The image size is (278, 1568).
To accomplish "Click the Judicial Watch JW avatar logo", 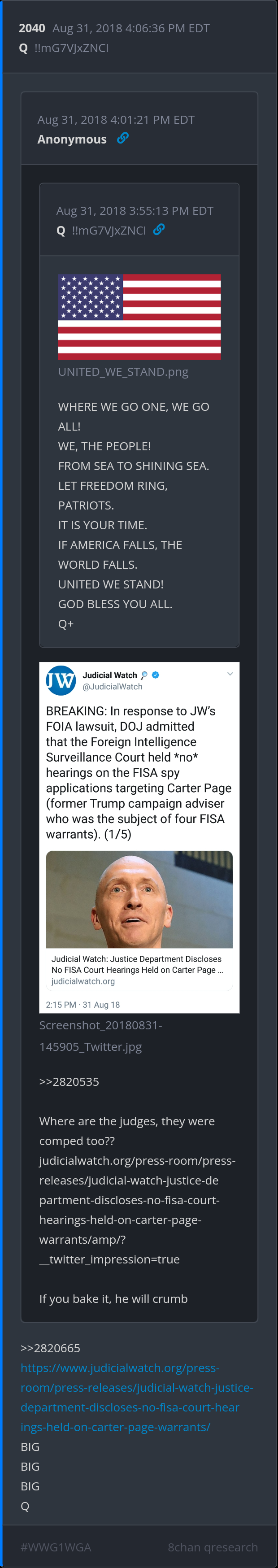I will (61, 680).
